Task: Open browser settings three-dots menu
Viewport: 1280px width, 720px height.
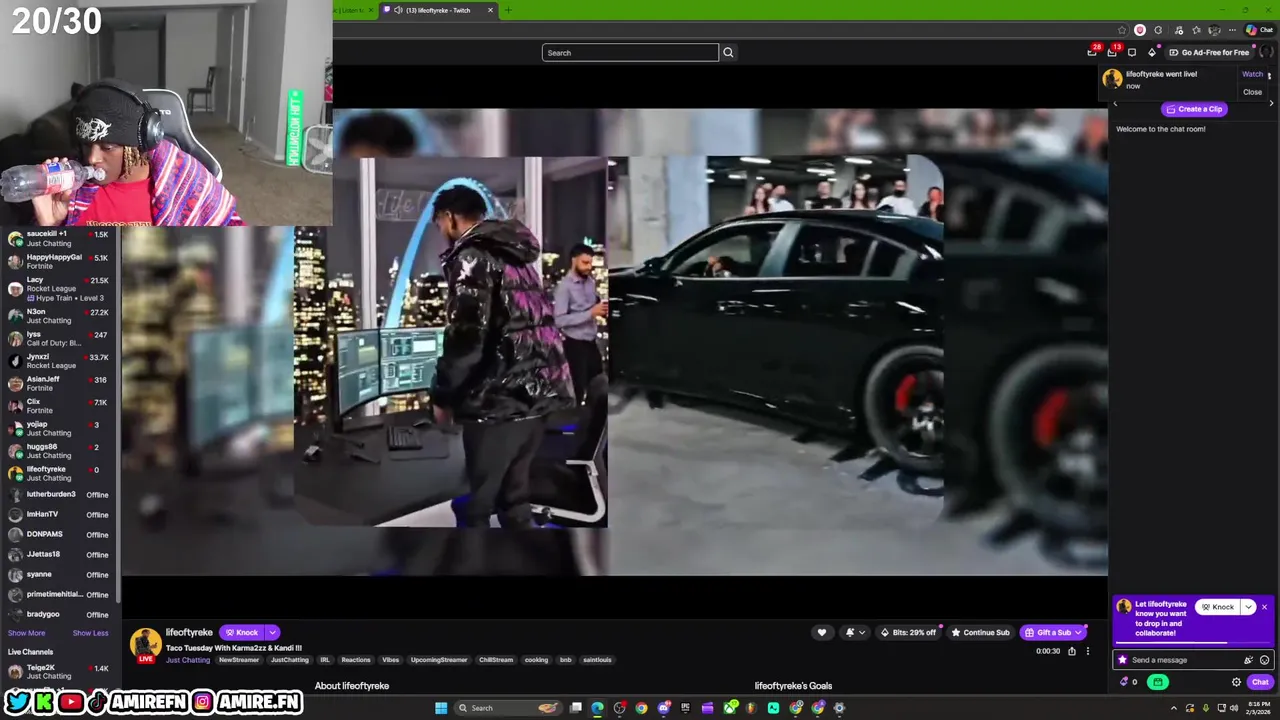Action: (x=1232, y=30)
